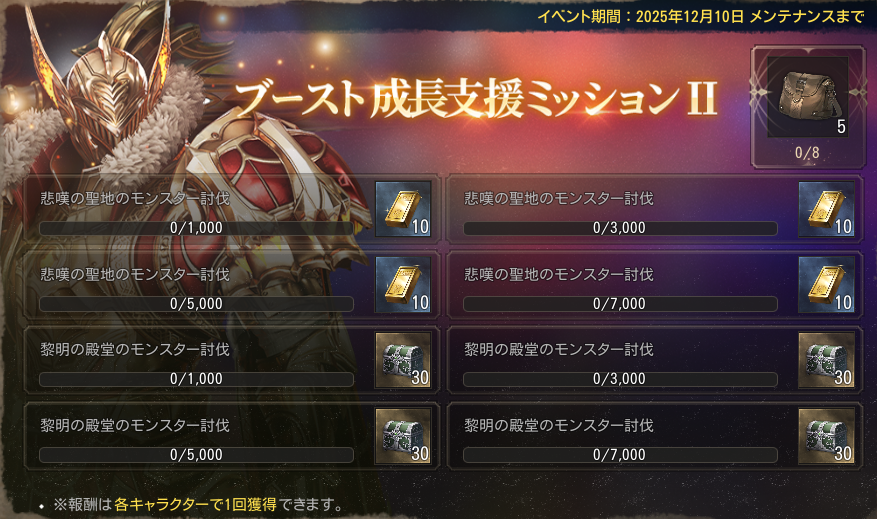Click the 0/1,000 progress bar for 悲嘆の聖地
877x519 pixels.
tap(196, 228)
